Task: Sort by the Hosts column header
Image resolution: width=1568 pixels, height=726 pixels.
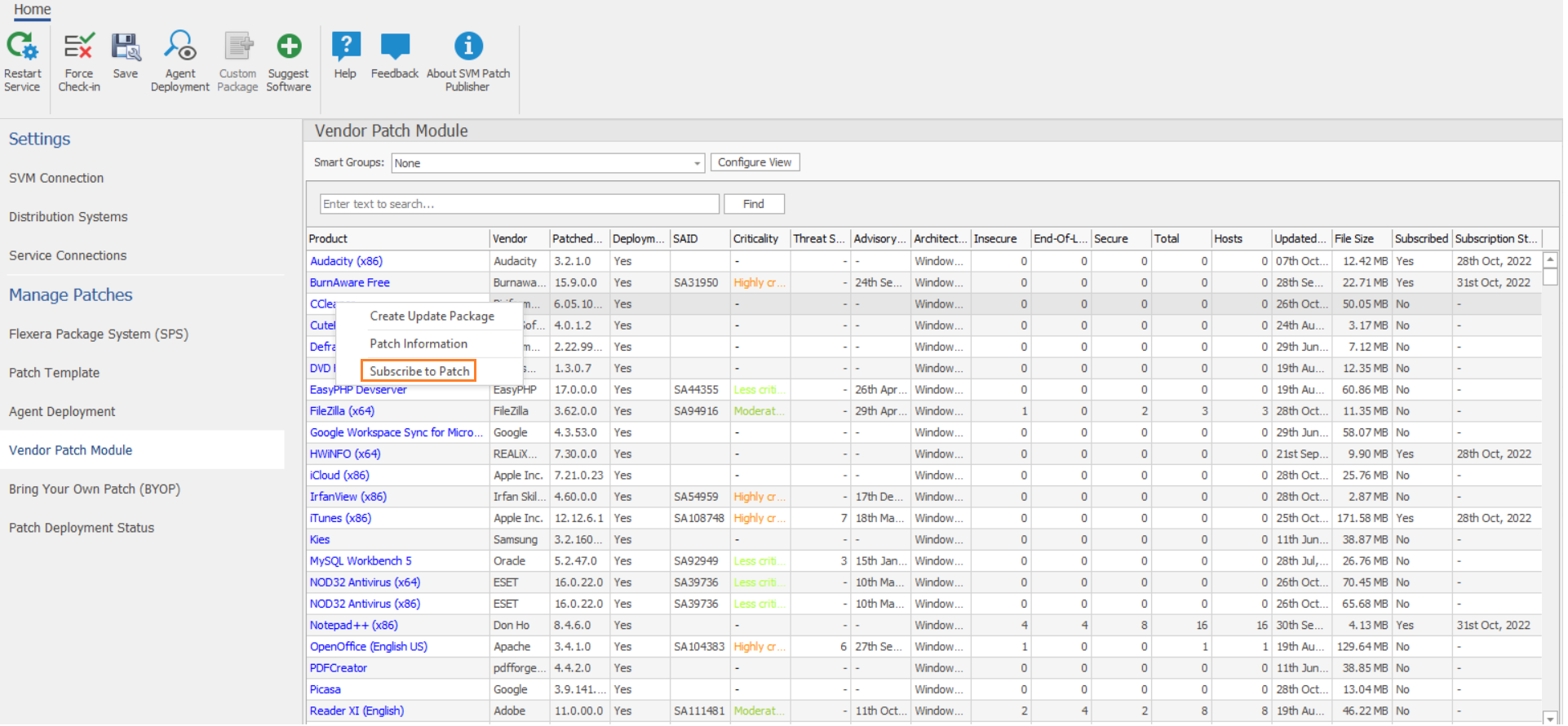Action: click(1241, 239)
